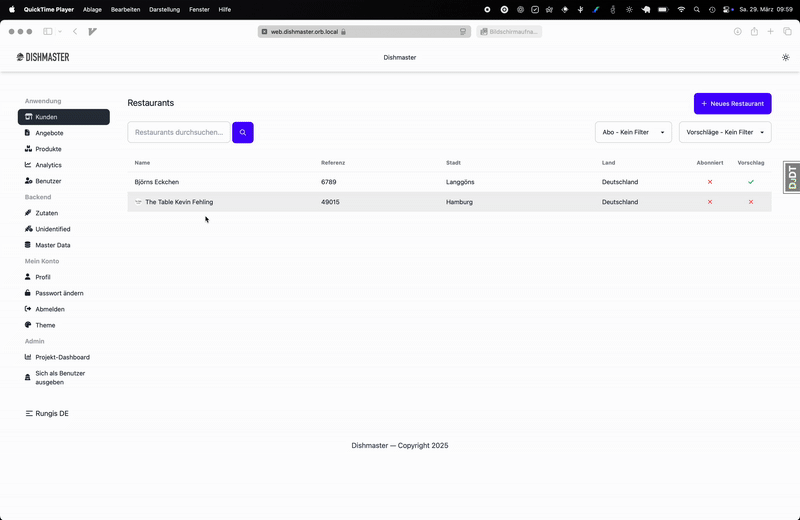This screenshot has height=520, width=800.
Task: Open the Darstellung menu in menu bar
Action: [164, 9]
